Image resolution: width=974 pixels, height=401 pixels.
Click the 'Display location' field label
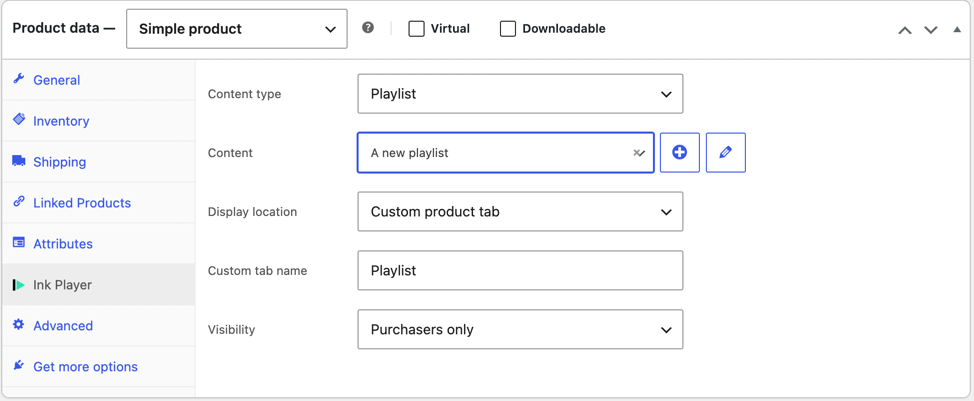(x=252, y=212)
